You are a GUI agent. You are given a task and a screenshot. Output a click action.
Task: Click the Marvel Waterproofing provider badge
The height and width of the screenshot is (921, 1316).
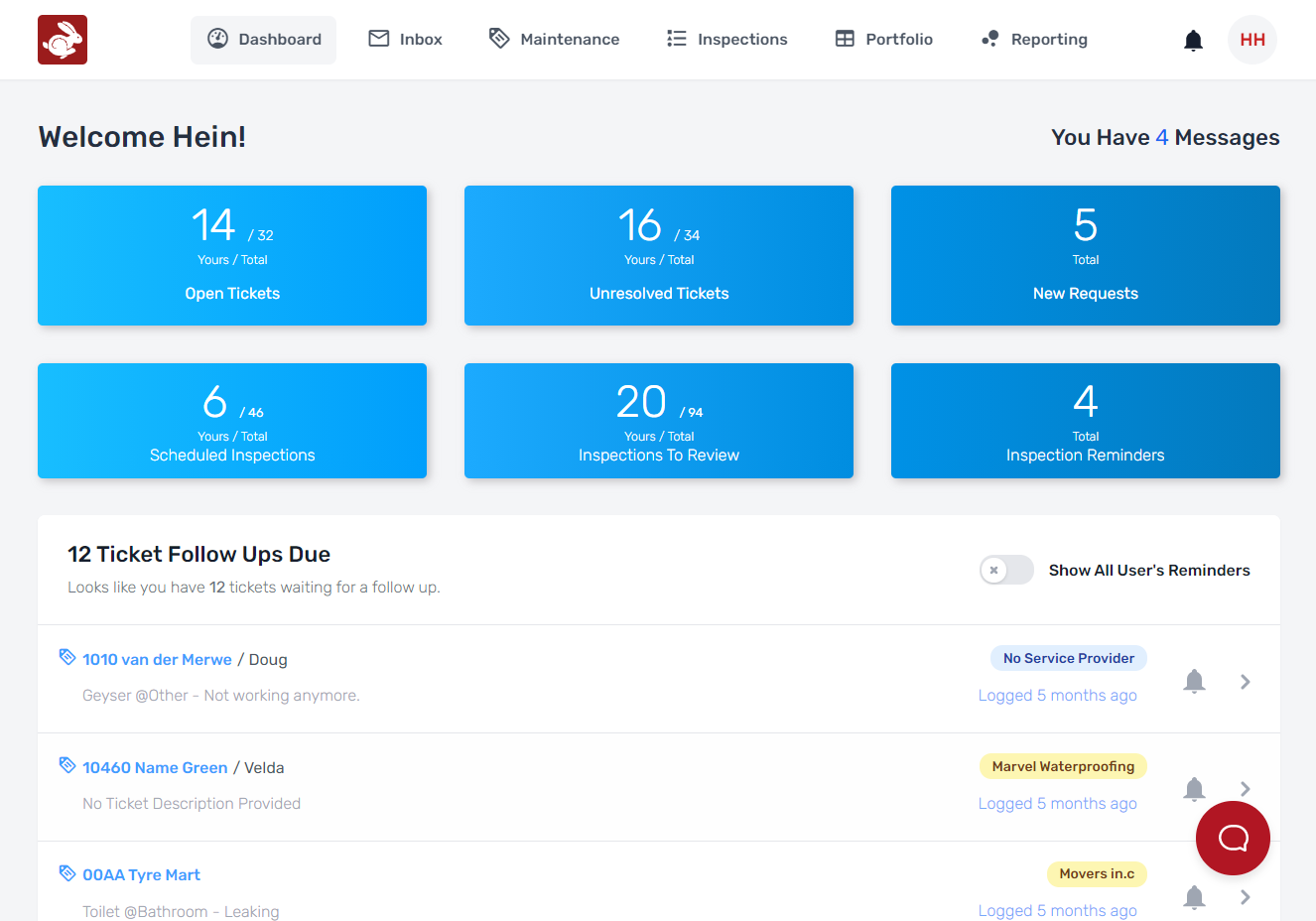point(1063,766)
